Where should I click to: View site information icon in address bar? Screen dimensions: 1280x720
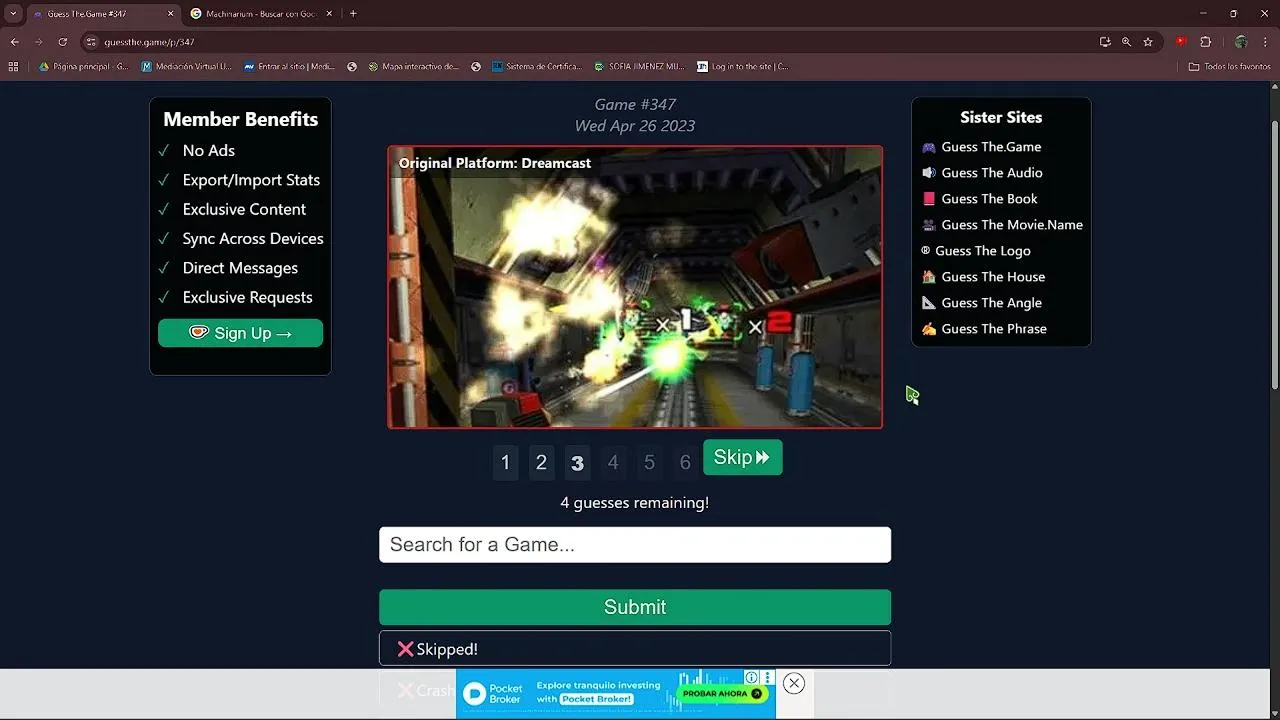[x=91, y=42]
